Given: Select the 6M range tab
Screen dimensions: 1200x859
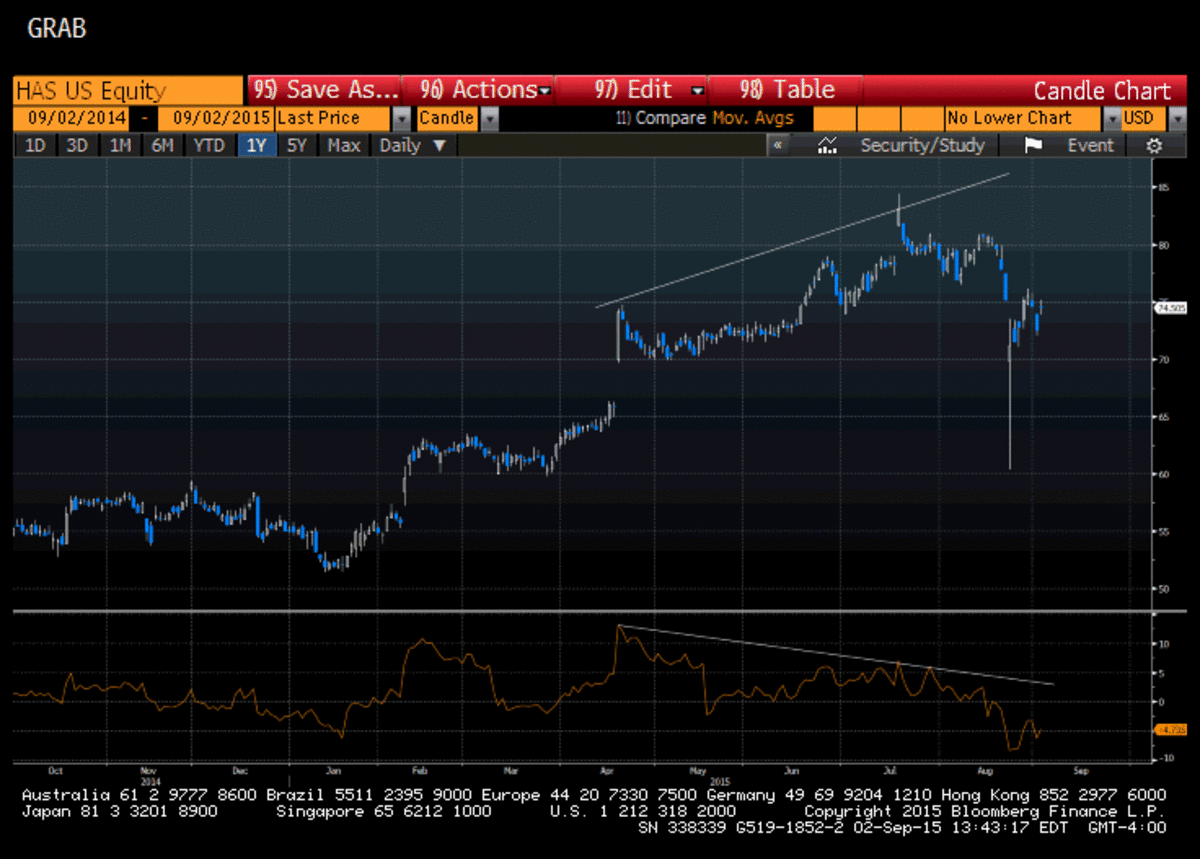Looking at the screenshot, I should [x=163, y=145].
